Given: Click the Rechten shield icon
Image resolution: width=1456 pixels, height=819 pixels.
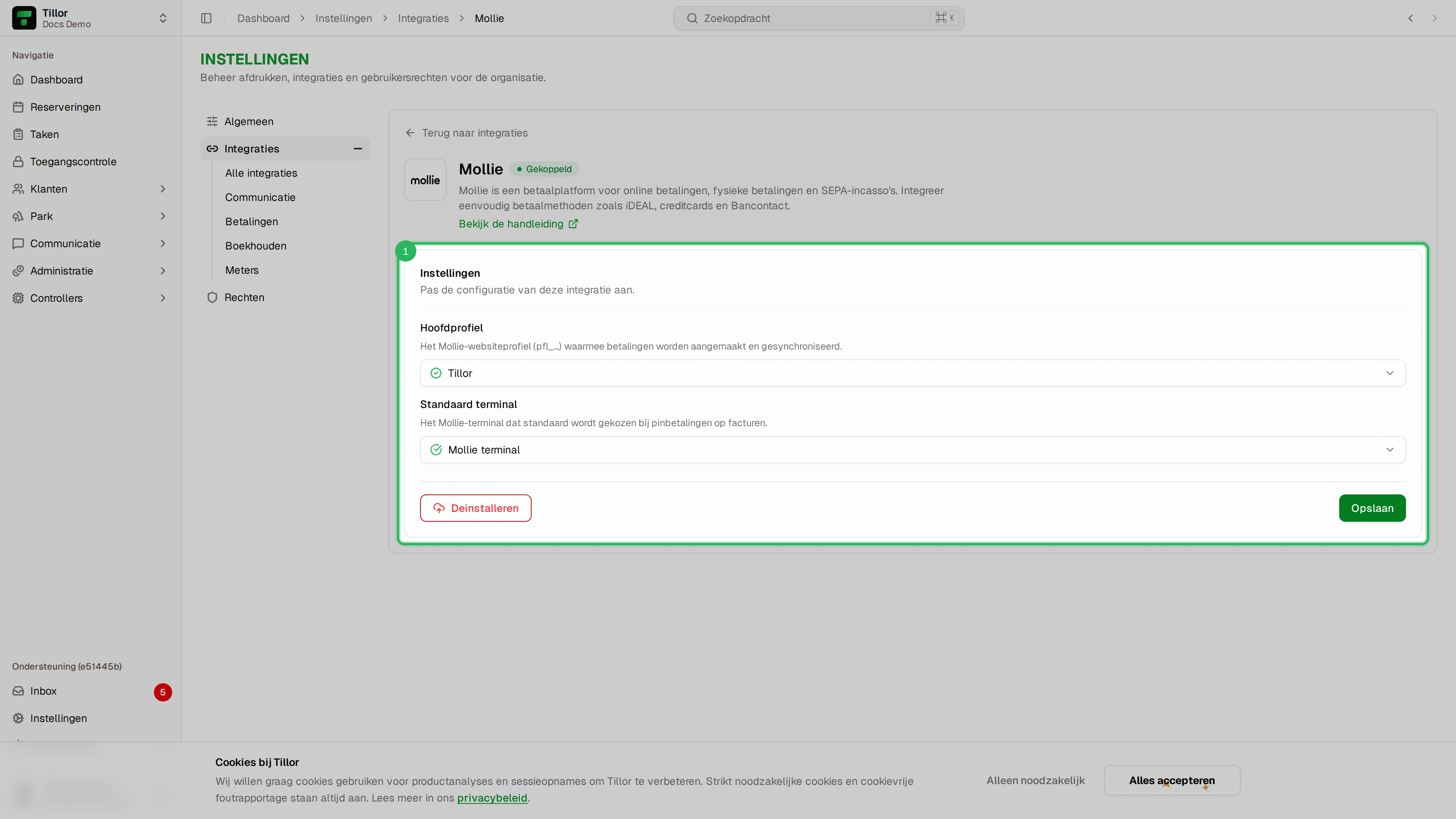Looking at the screenshot, I should tap(212, 297).
